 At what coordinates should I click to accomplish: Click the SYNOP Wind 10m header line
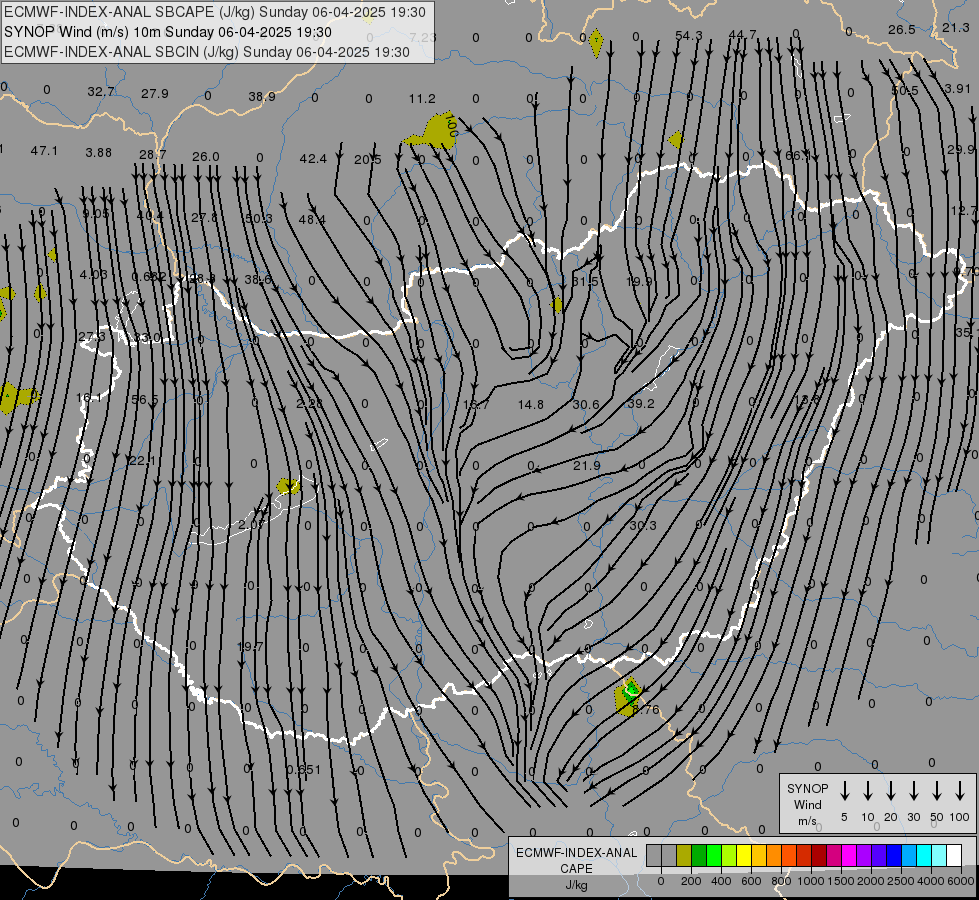168,32
